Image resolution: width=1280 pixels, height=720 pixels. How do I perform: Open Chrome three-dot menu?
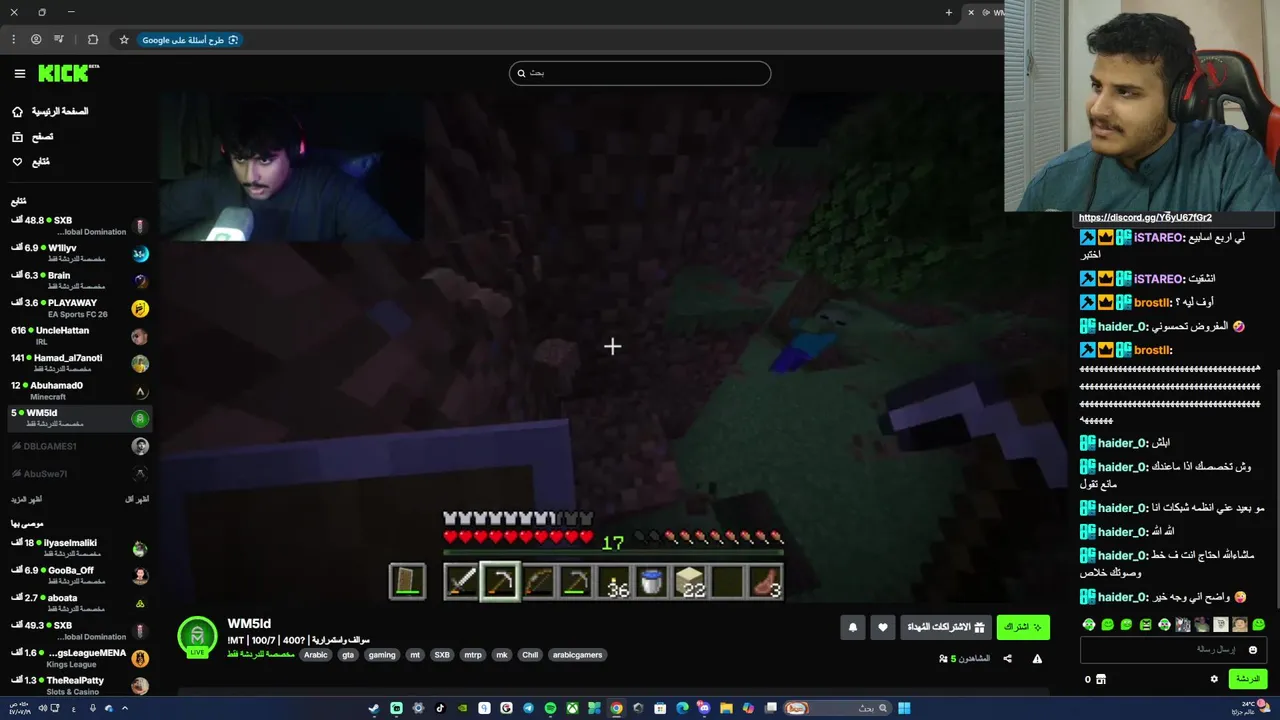coord(13,40)
